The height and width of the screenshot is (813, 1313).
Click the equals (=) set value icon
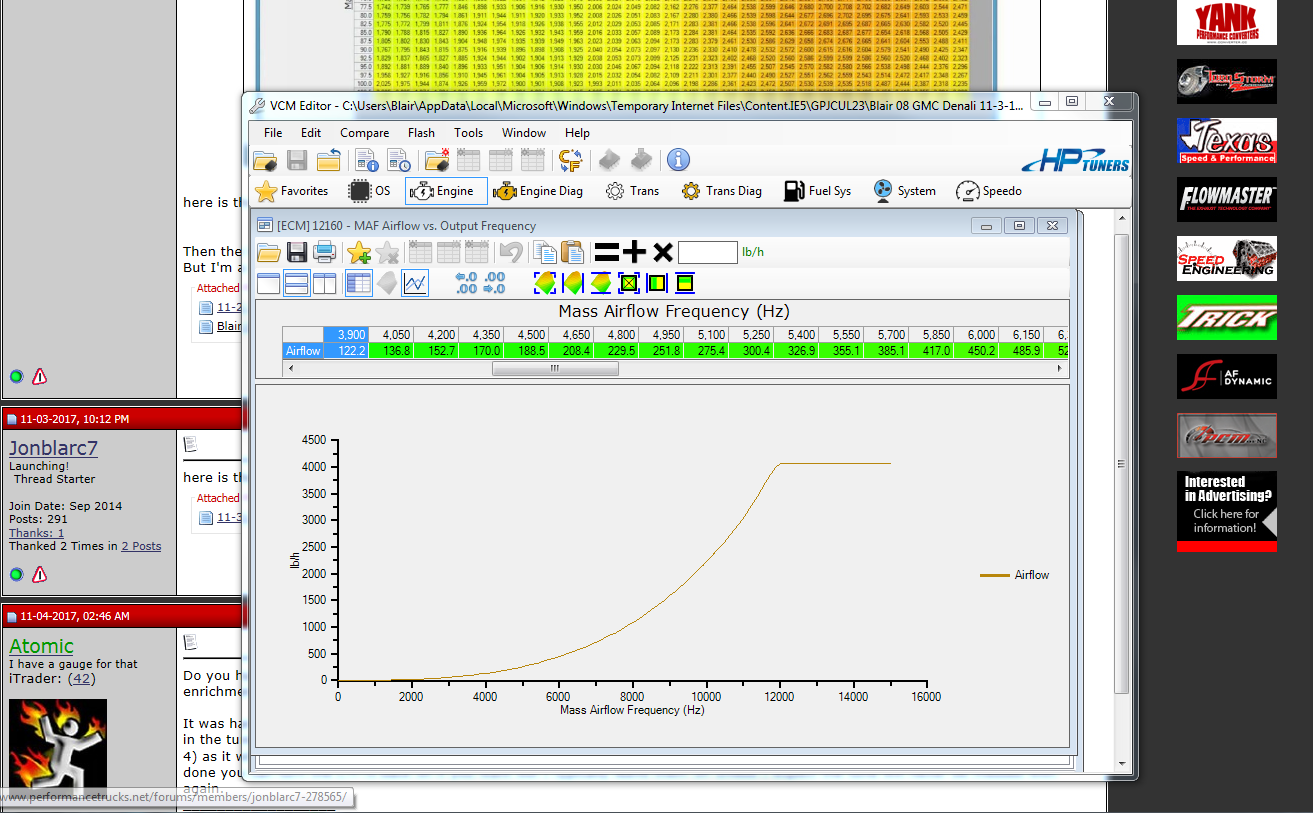click(x=606, y=253)
